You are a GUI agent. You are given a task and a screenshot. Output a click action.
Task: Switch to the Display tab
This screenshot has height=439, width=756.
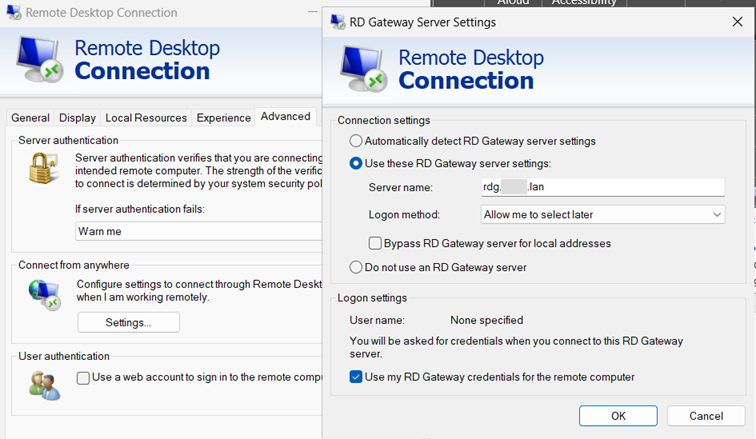click(77, 118)
